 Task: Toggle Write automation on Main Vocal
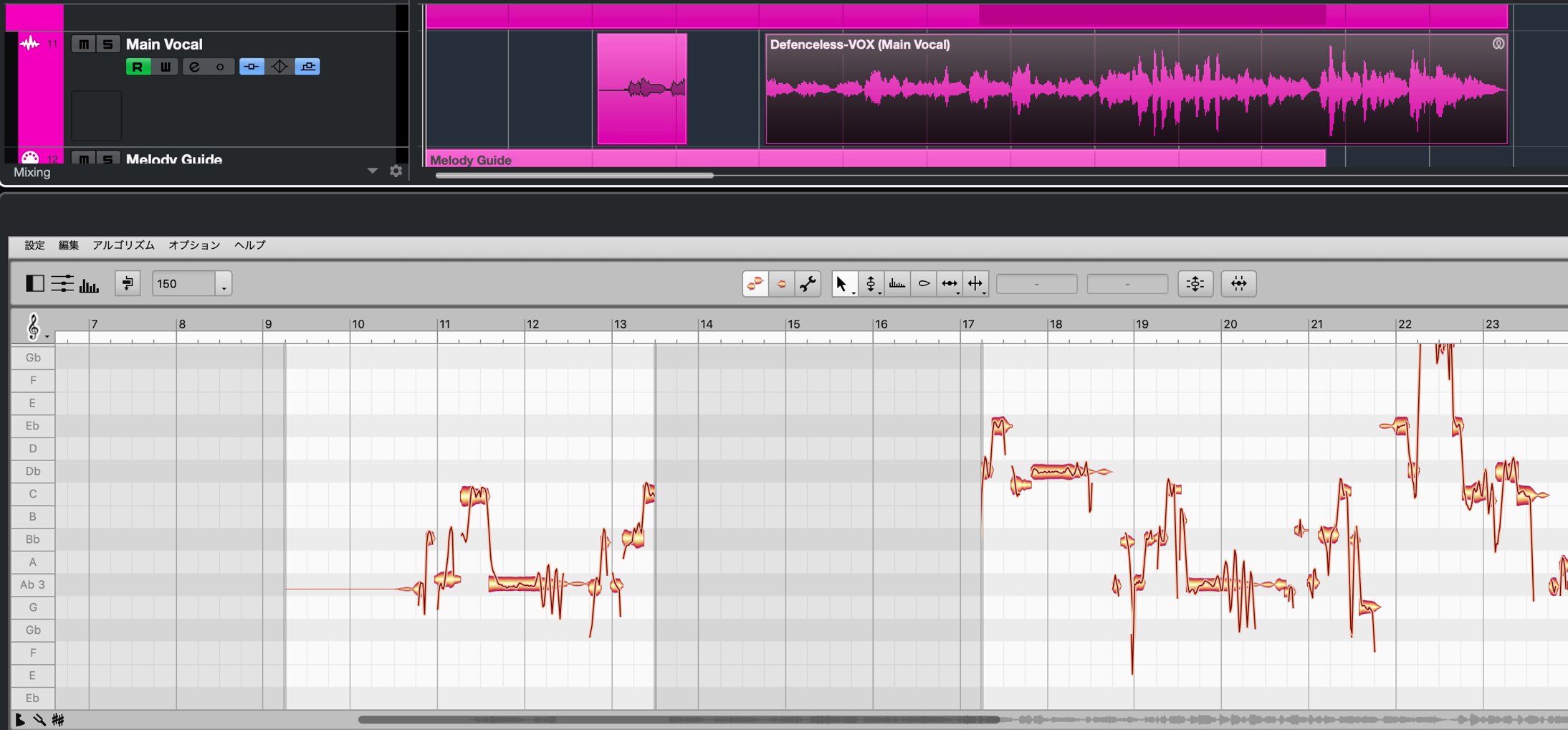166,67
